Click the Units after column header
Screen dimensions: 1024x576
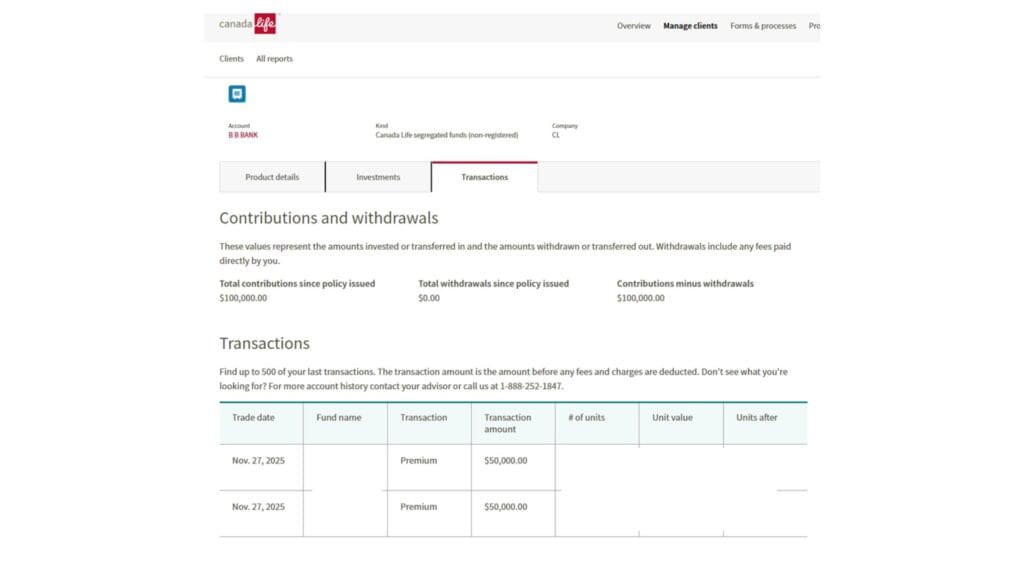click(757, 418)
